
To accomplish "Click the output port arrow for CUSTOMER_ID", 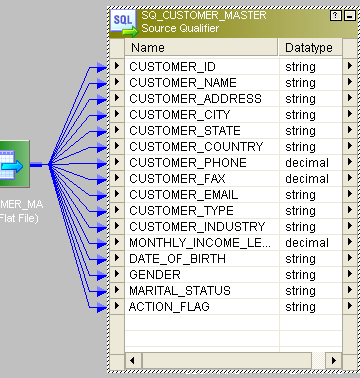I will (350, 66).
